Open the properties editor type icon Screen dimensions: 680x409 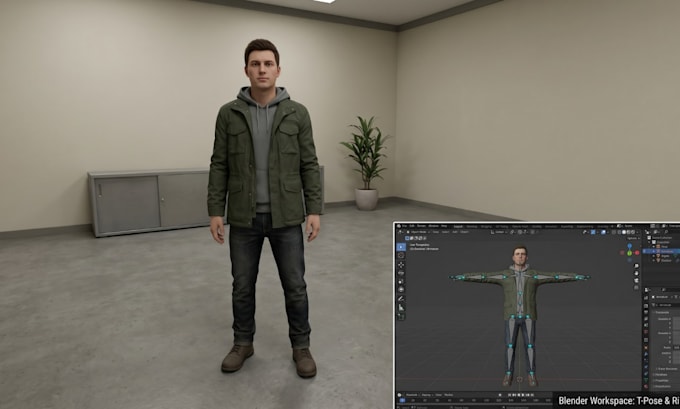pyautogui.click(x=646, y=290)
